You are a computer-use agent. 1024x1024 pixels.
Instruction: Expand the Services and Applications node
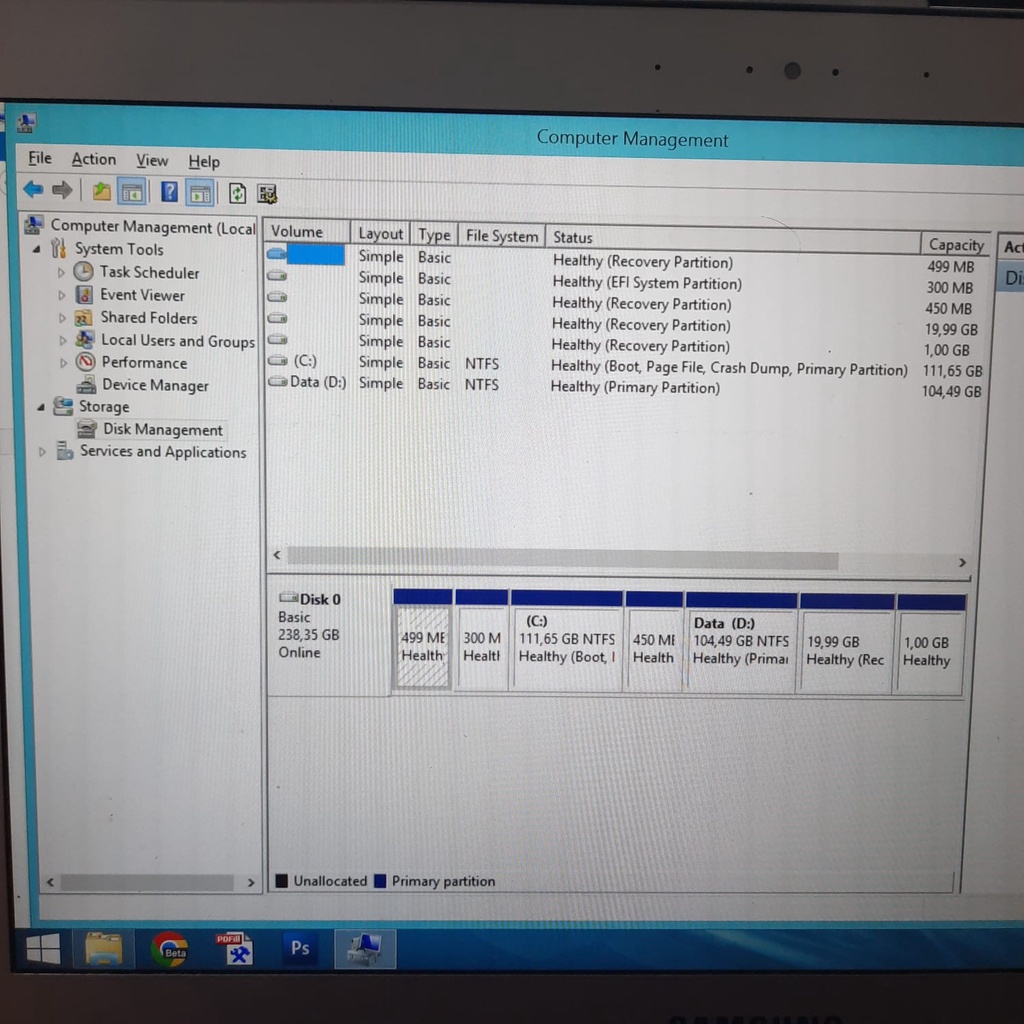coord(42,451)
